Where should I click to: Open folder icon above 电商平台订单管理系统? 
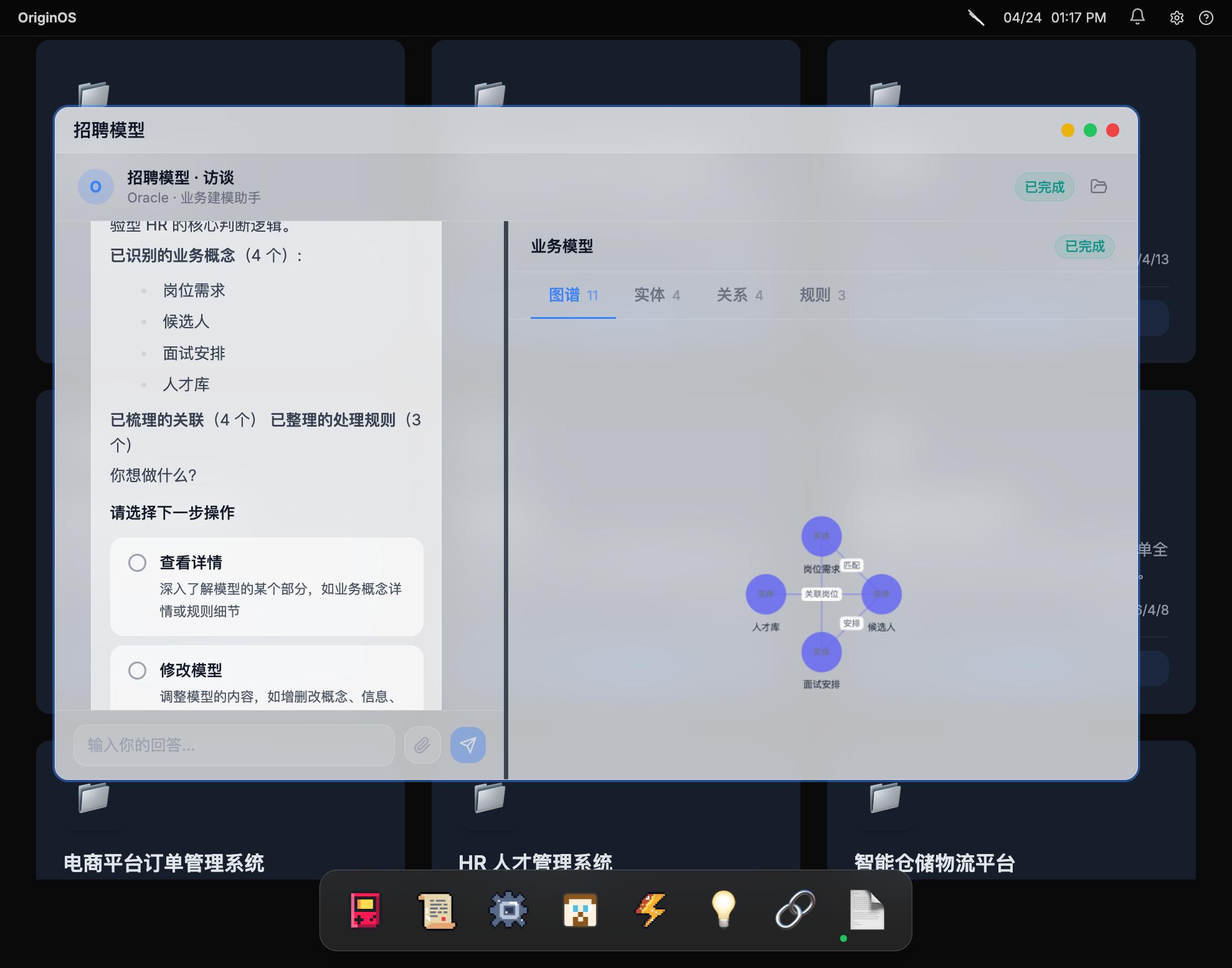click(94, 798)
